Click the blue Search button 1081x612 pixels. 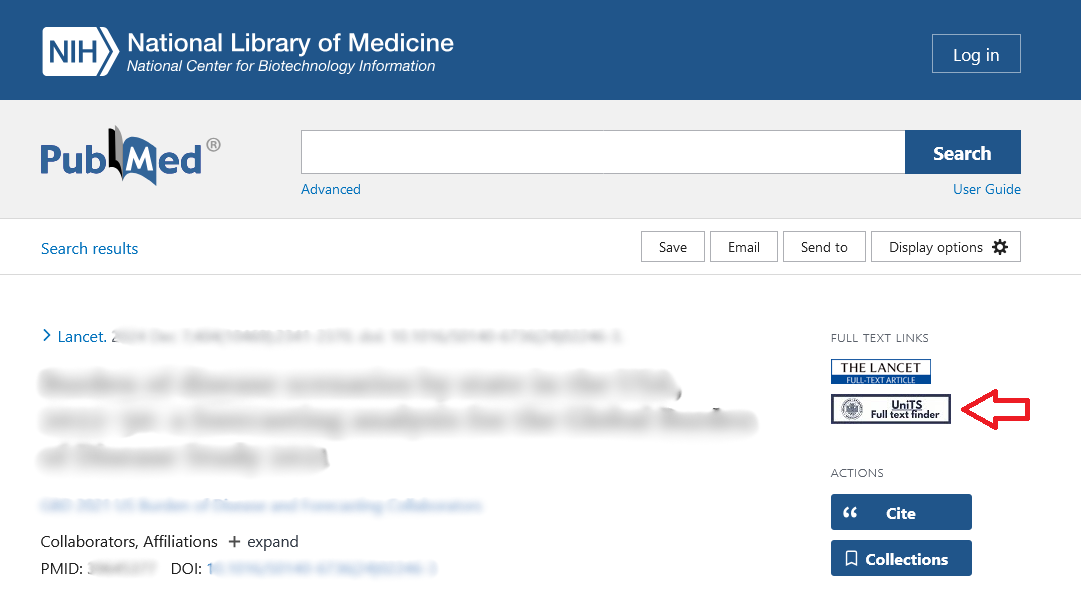point(962,153)
